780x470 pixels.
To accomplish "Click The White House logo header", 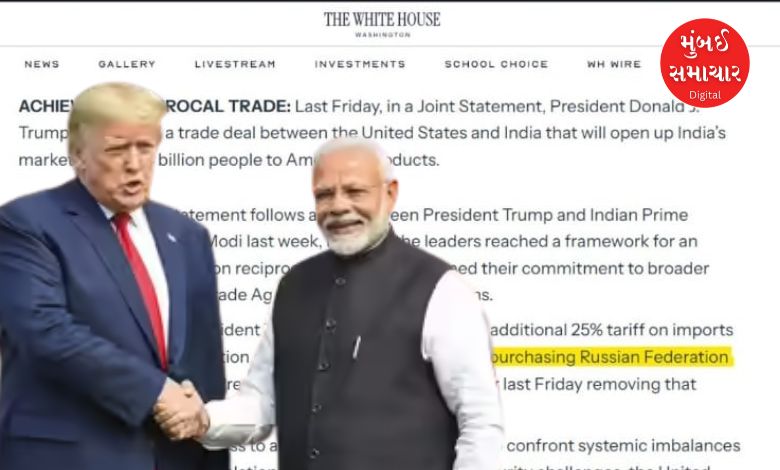I will 382,19.
